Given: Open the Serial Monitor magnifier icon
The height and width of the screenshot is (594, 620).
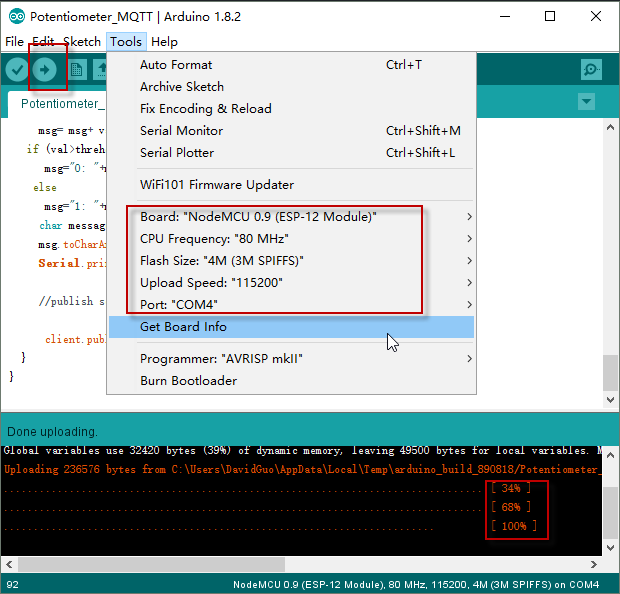Looking at the screenshot, I should 591,70.
